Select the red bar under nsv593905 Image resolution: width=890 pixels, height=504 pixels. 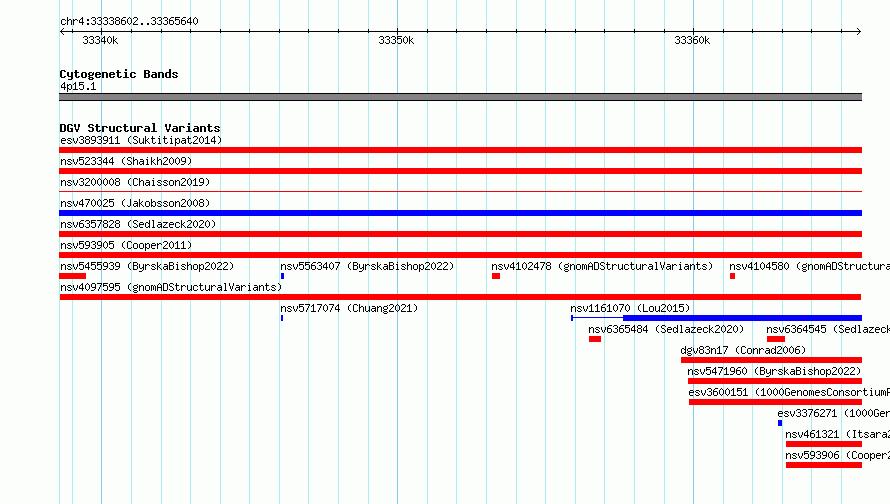click(460, 255)
